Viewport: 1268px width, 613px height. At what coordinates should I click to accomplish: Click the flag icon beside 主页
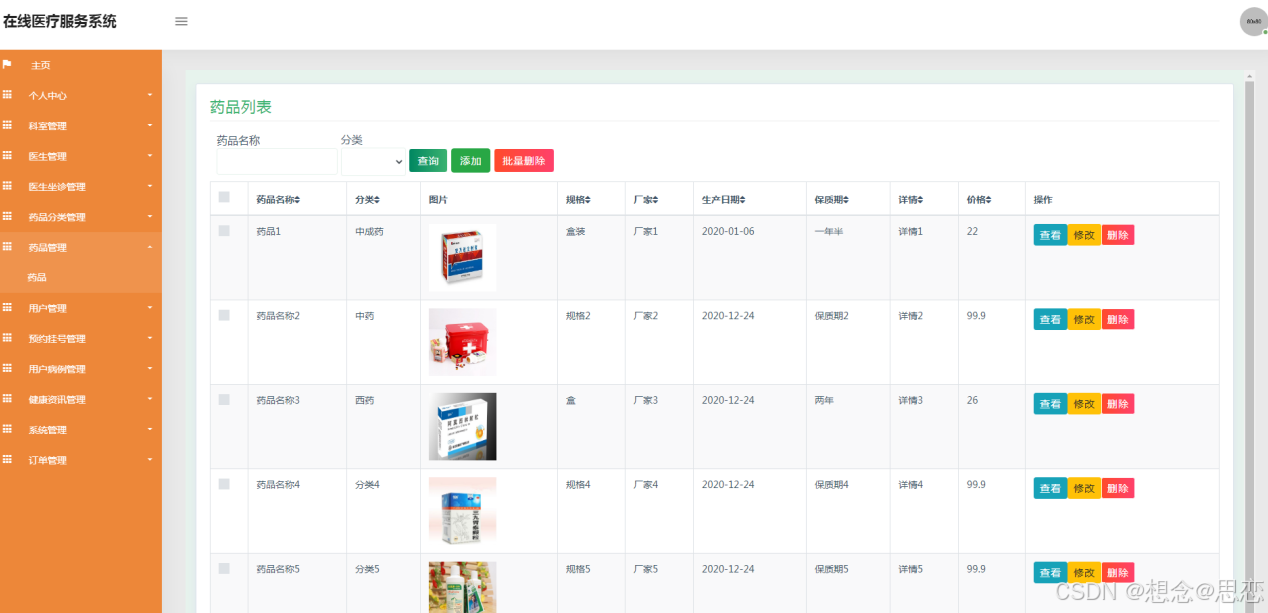click(x=7, y=65)
